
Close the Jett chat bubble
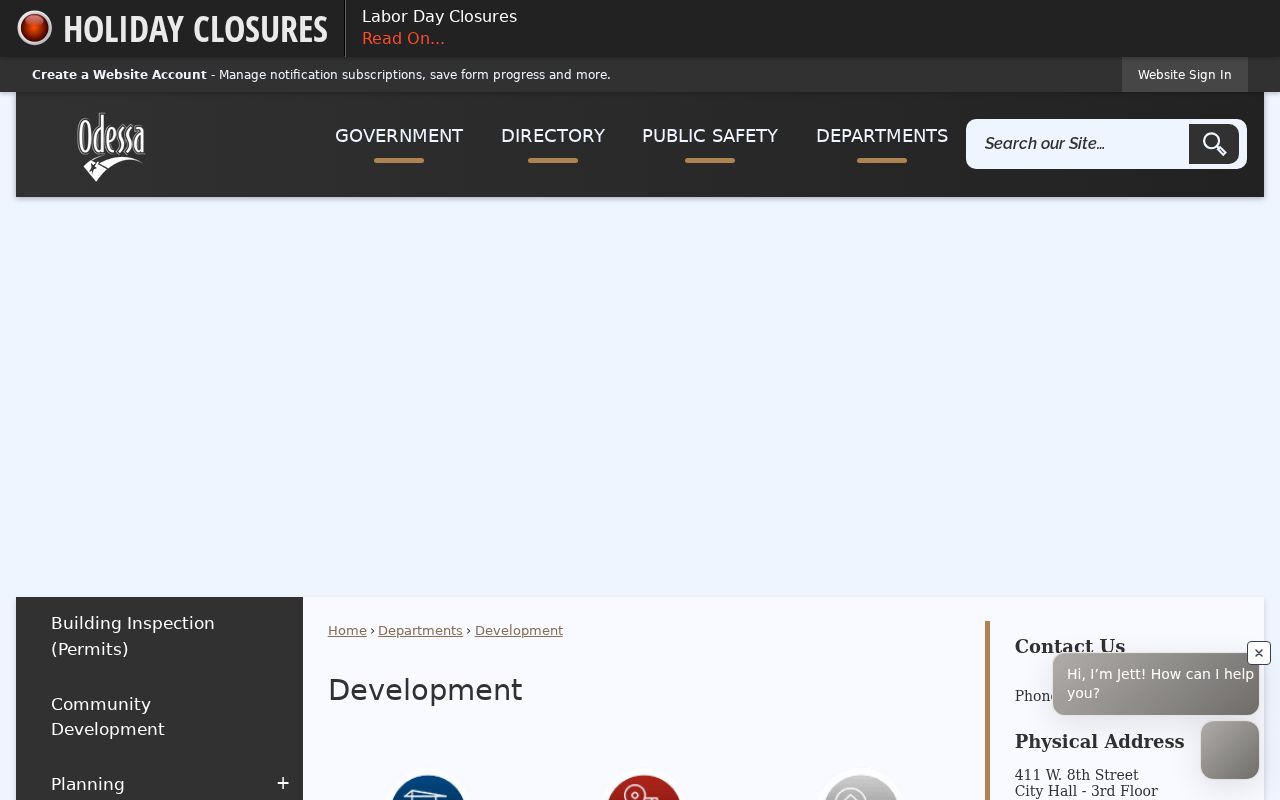click(1259, 653)
